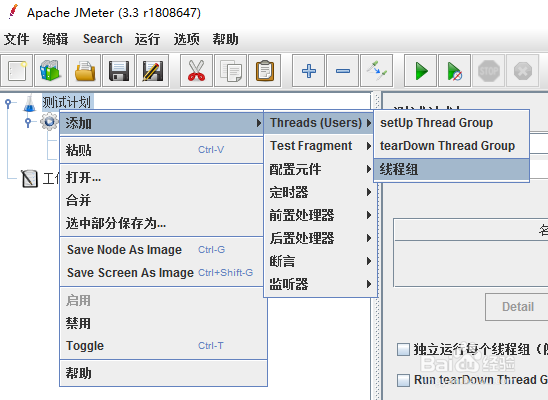This screenshot has height=400, width=548.
Task: Select the test plan flask icon
Action: tap(29, 103)
